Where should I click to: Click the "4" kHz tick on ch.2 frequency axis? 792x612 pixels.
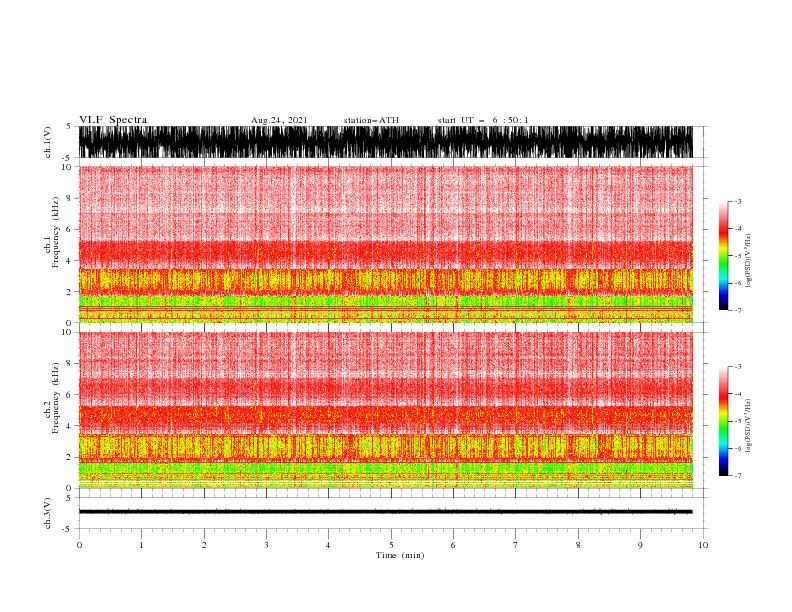click(x=69, y=426)
